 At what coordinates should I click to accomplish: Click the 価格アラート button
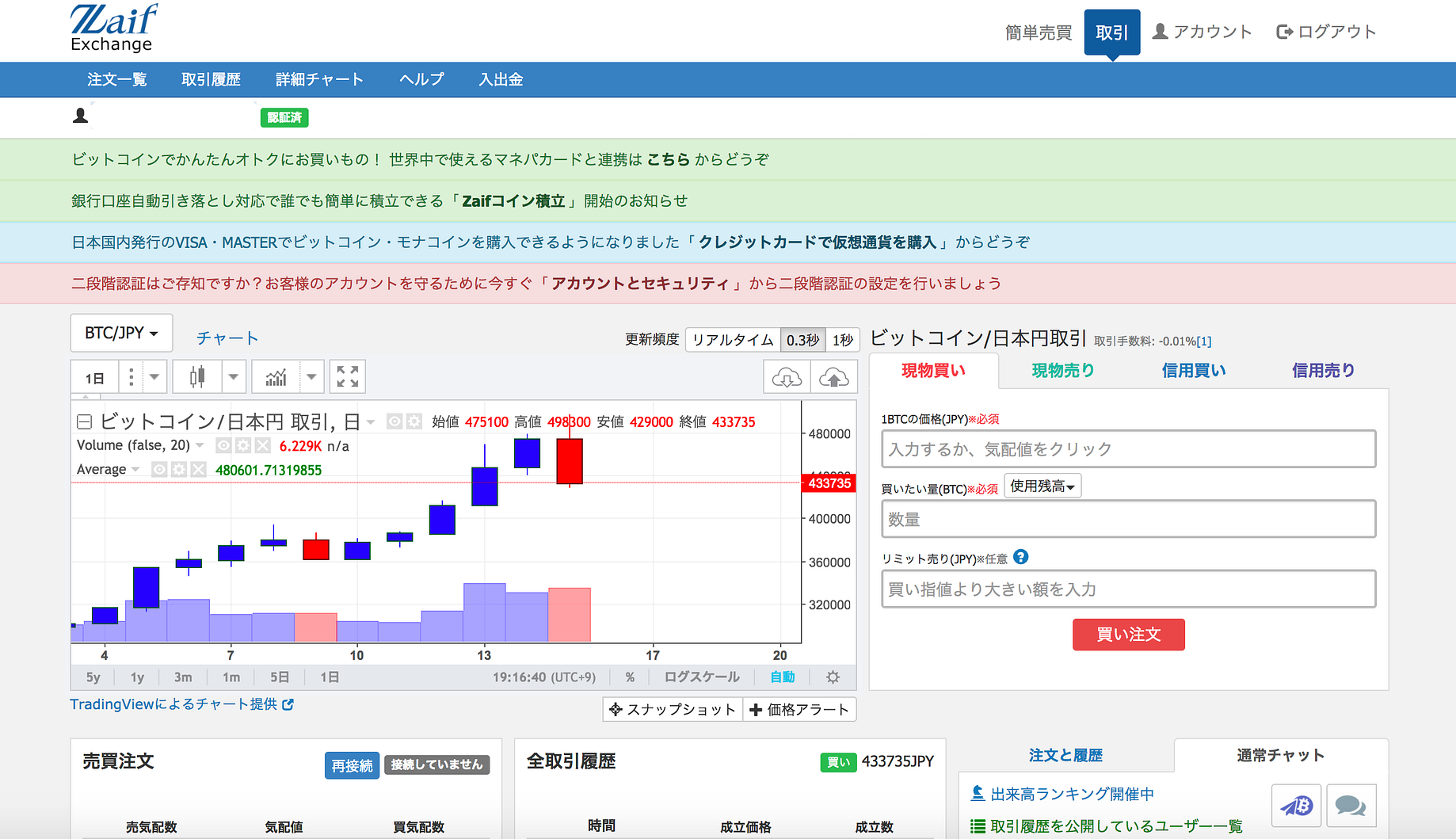[x=799, y=710]
